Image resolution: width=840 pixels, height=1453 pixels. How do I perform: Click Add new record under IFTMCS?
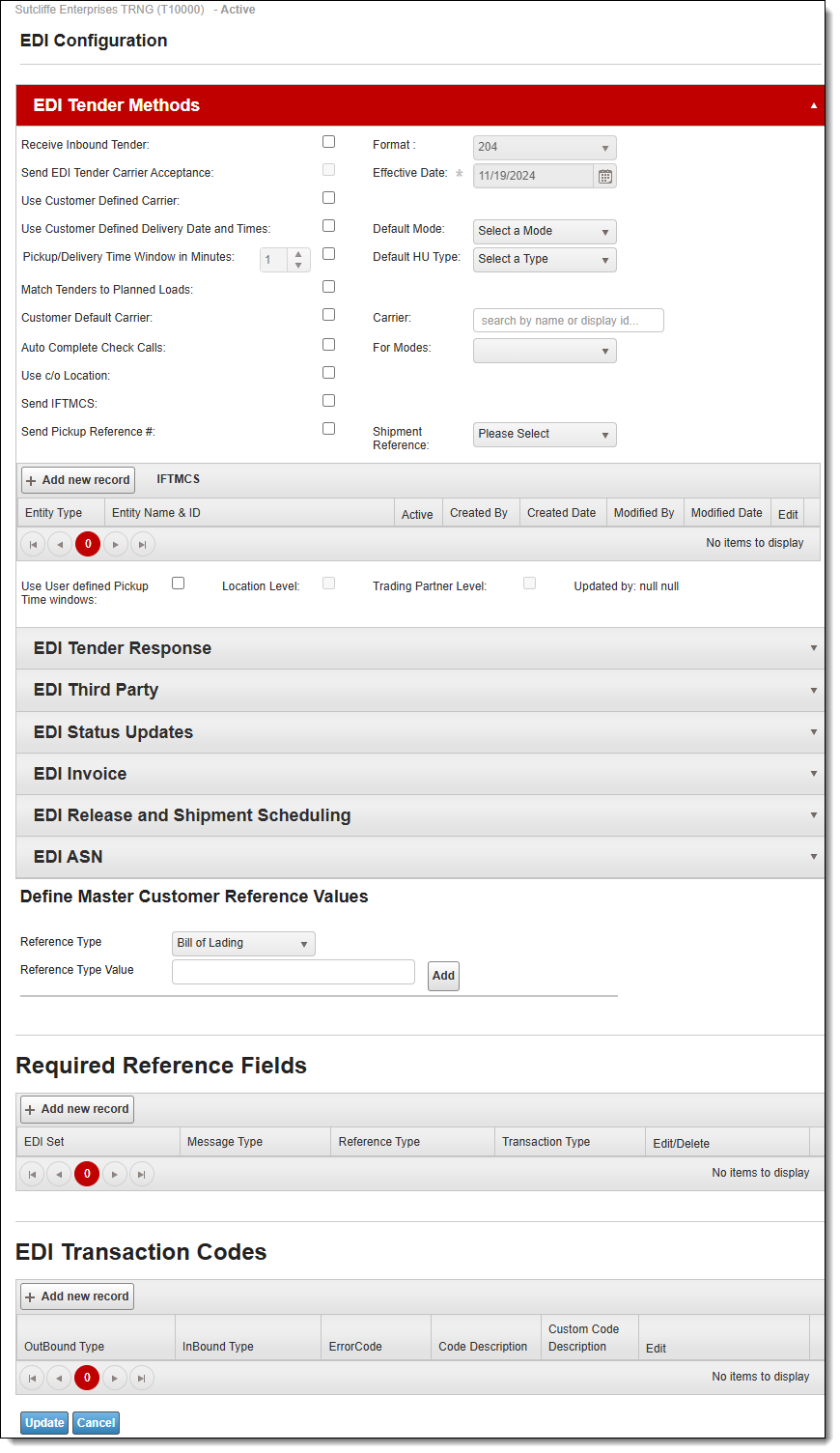(78, 480)
